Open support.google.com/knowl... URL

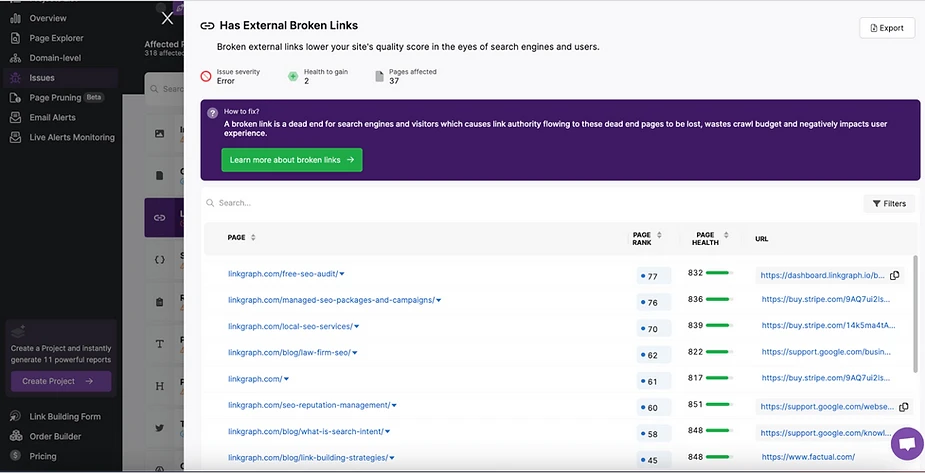[x=826, y=433]
